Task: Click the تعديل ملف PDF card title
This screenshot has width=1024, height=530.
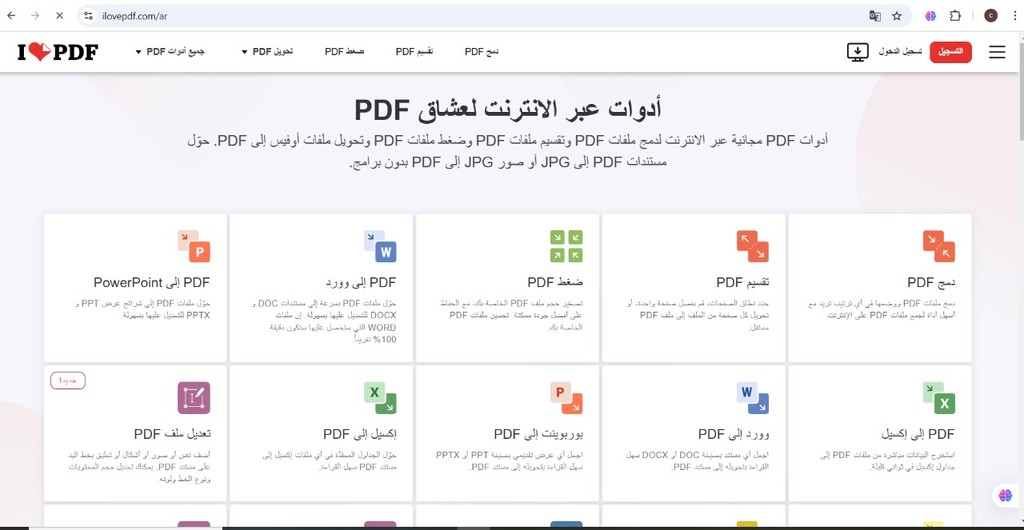Action: click(x=172, y=434)
